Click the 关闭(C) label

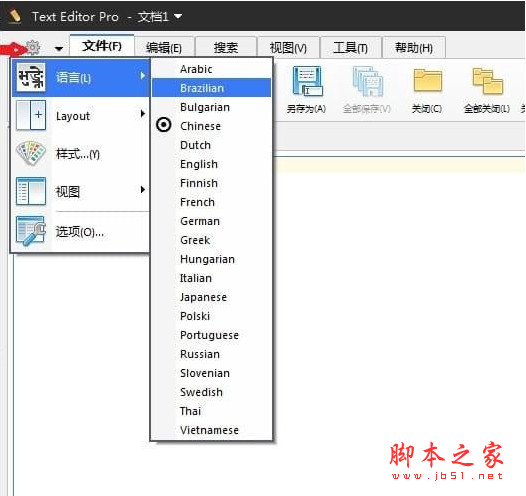click(427, 109)
